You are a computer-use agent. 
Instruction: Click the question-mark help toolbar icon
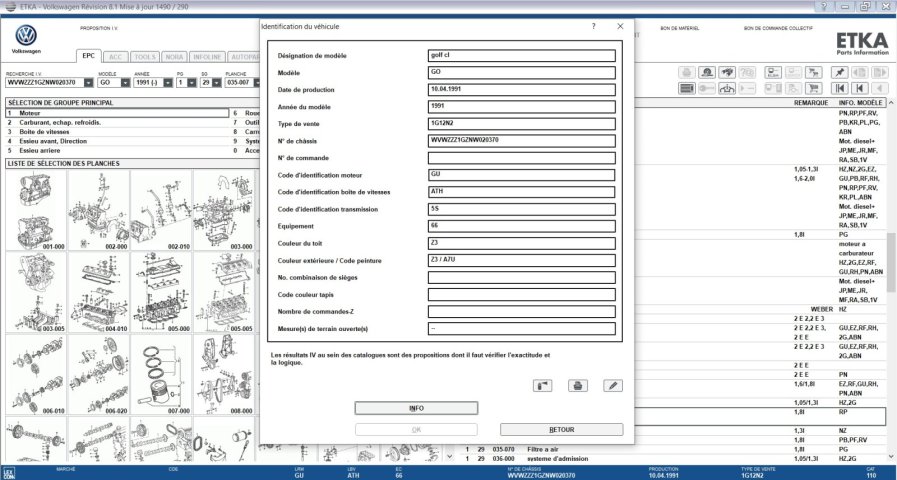(747, 72)
